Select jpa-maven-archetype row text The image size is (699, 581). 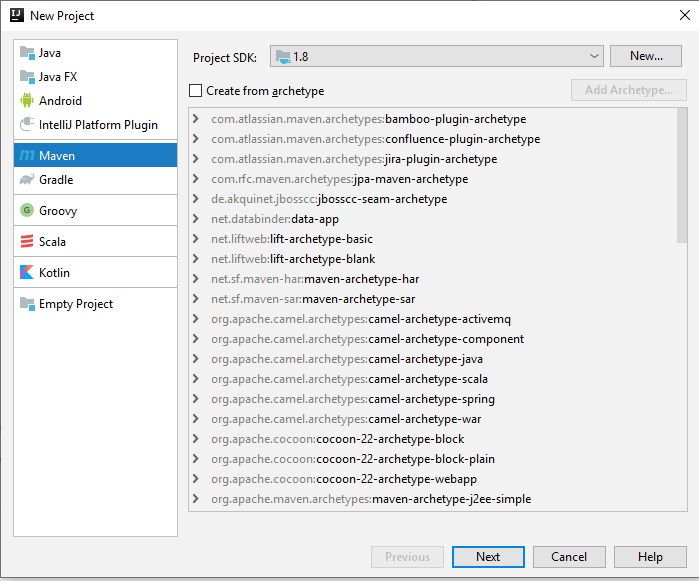tap(340, 179)
